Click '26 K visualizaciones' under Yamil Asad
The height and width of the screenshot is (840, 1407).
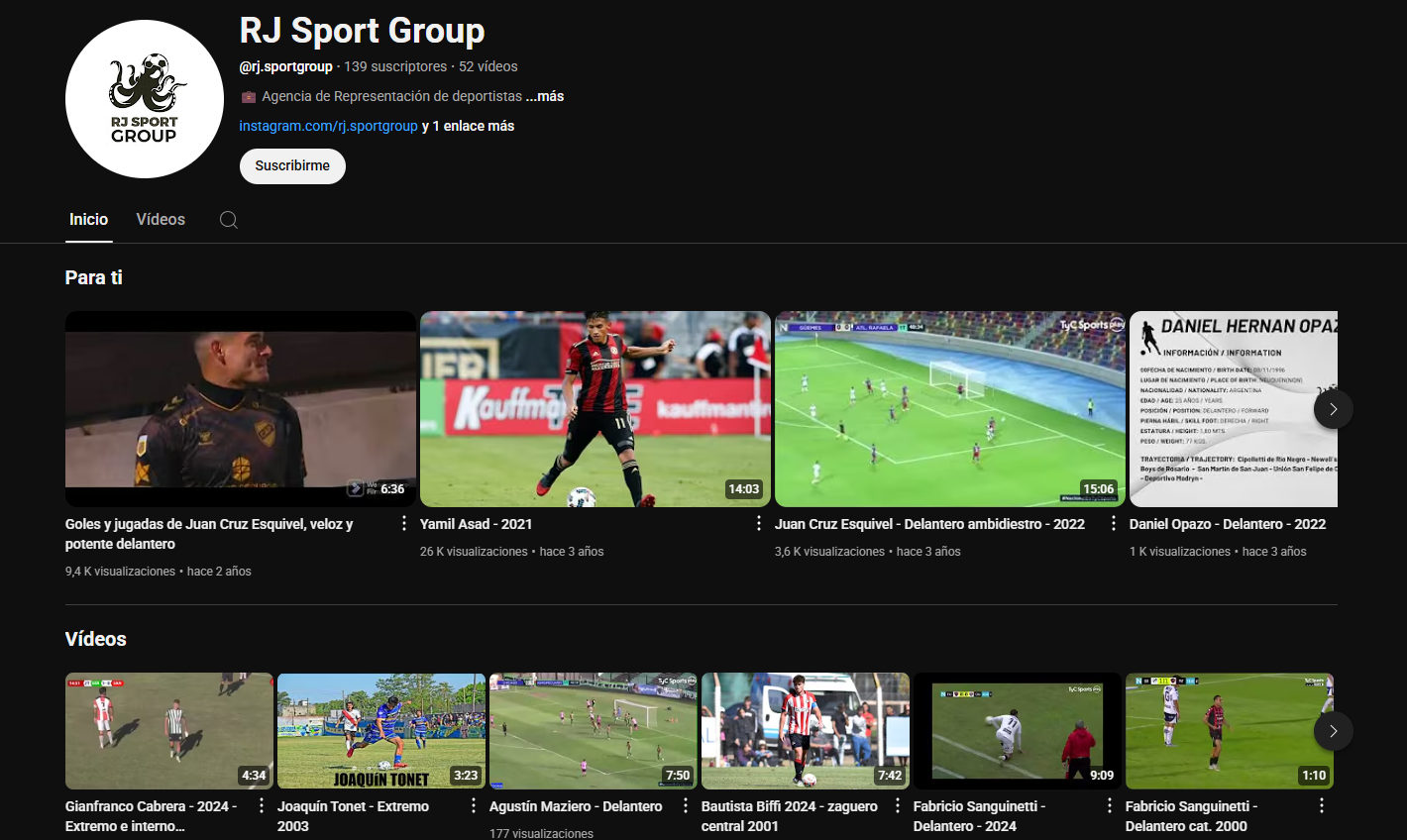click(x=474, y=552)
